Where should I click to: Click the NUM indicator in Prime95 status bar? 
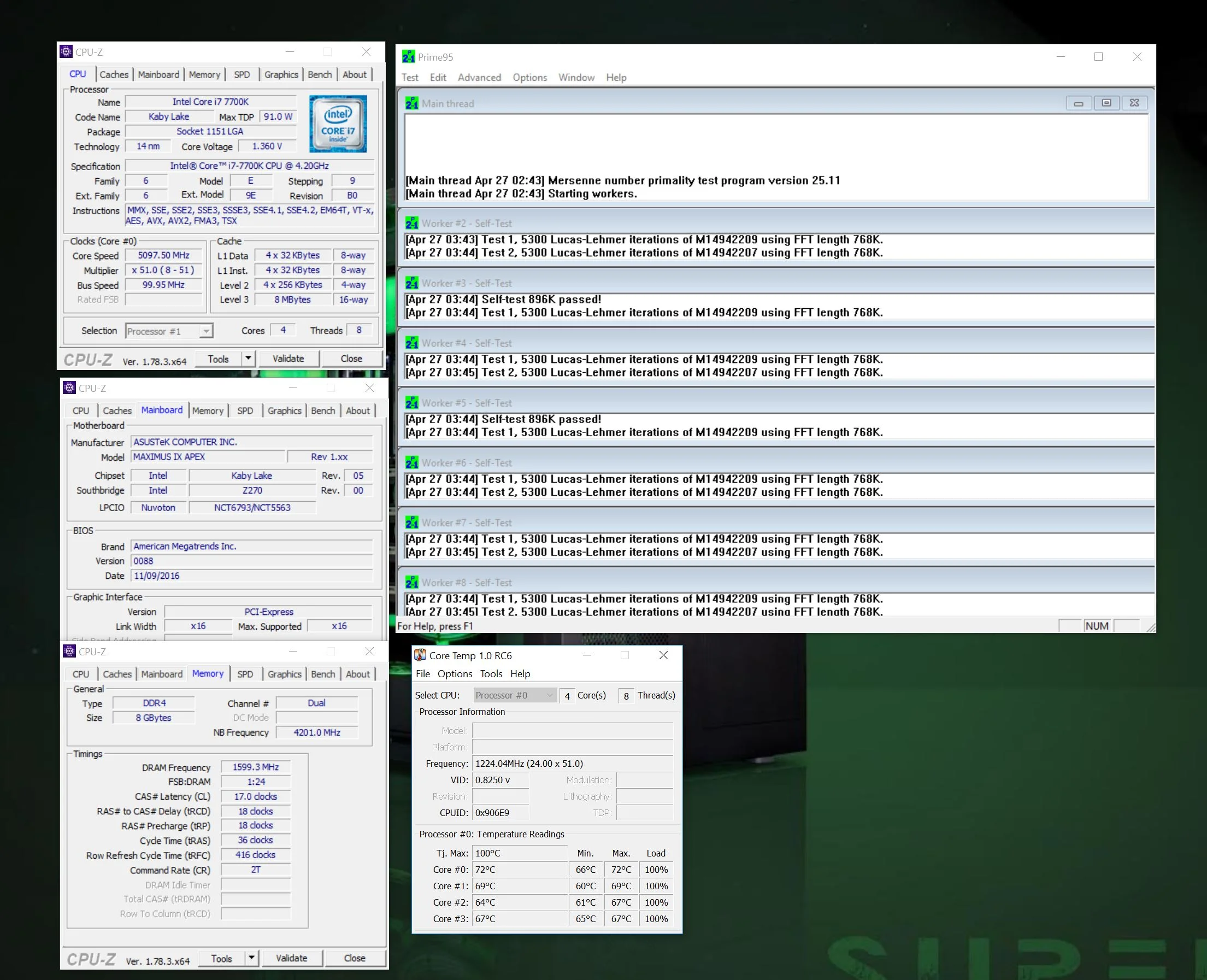pos(1097,625)
